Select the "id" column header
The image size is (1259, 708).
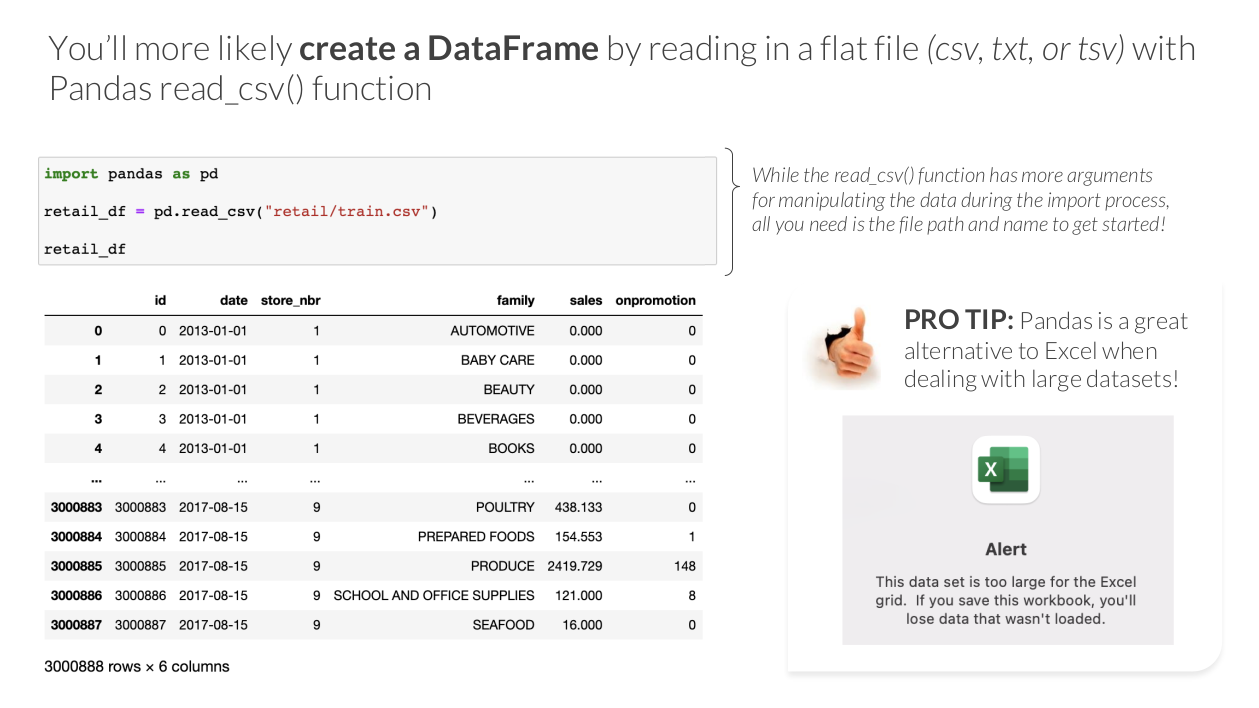[160, 300]
